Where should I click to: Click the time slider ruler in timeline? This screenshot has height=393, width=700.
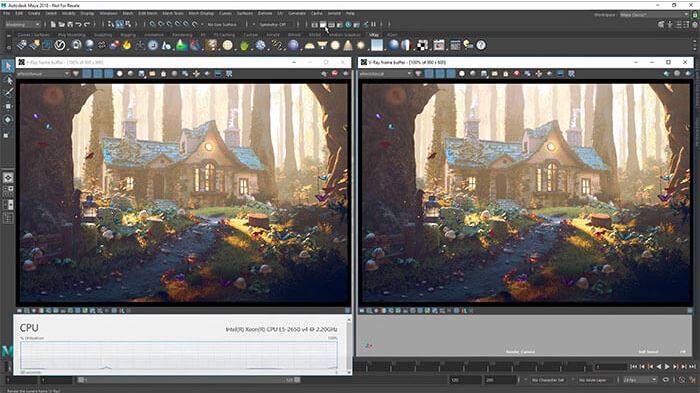(473, 367)
